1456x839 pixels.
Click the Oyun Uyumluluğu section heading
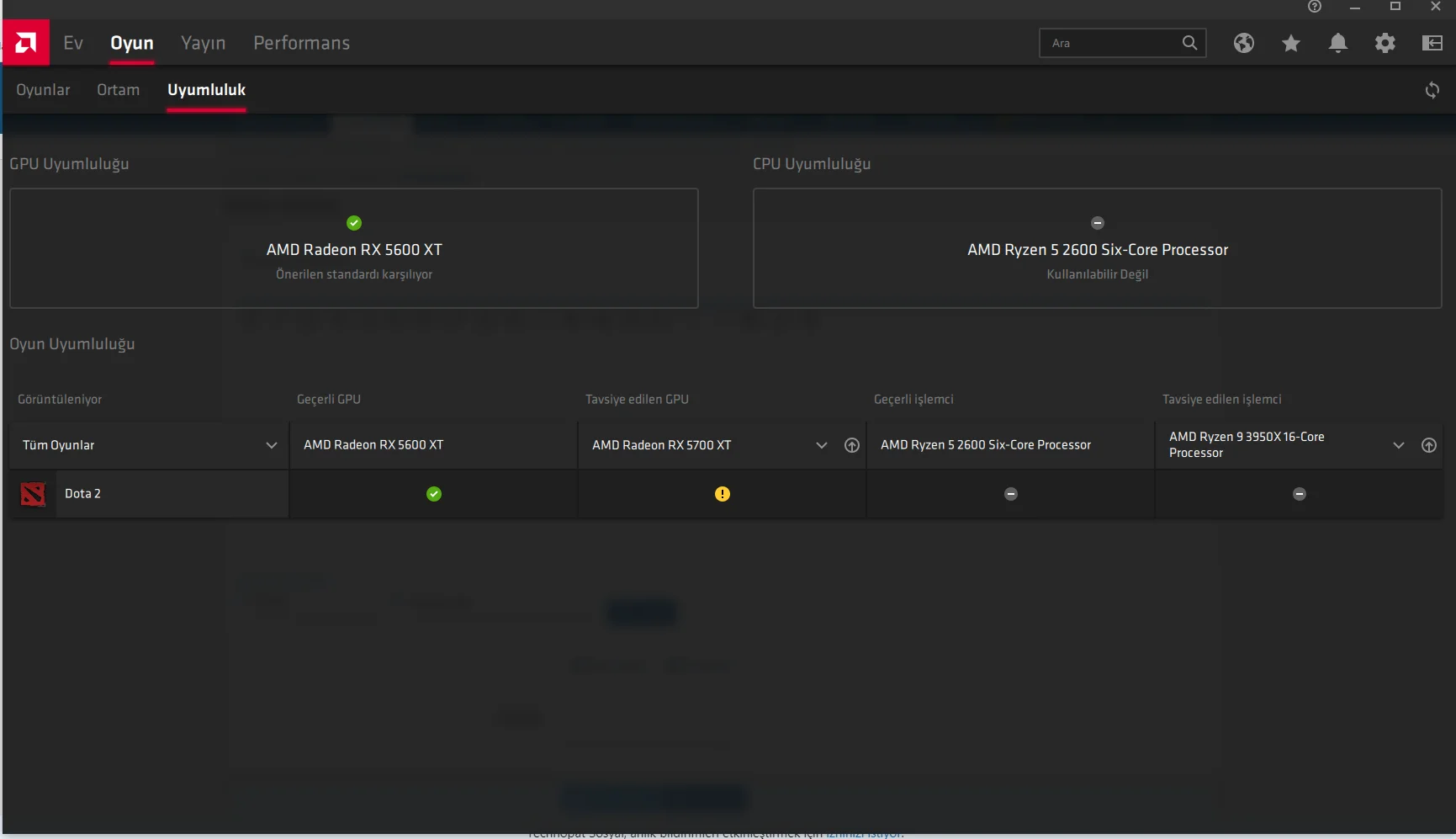[x=72, y=344]
